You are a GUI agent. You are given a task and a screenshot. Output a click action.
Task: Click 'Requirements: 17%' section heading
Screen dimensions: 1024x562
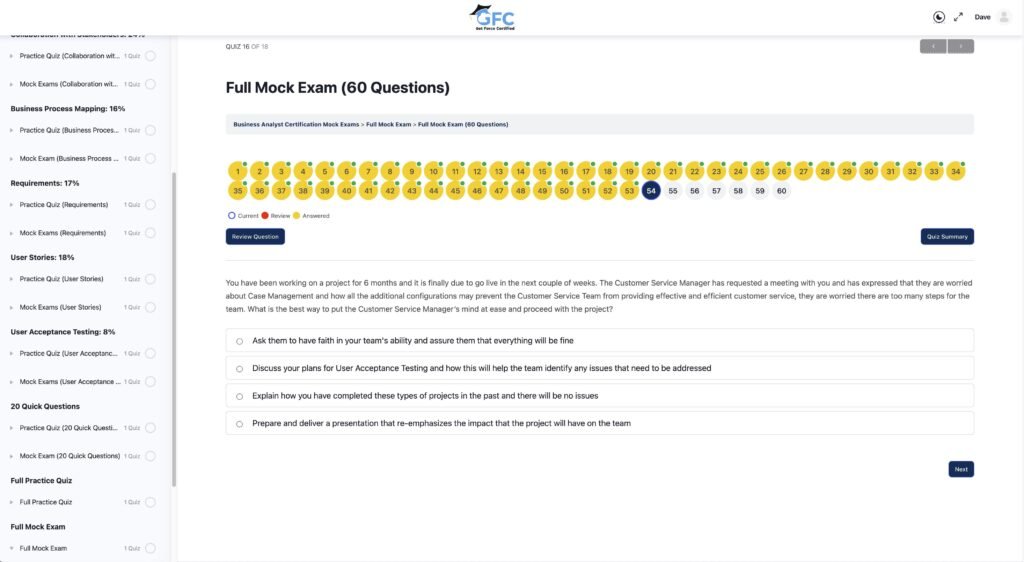(x=44, y=183)
